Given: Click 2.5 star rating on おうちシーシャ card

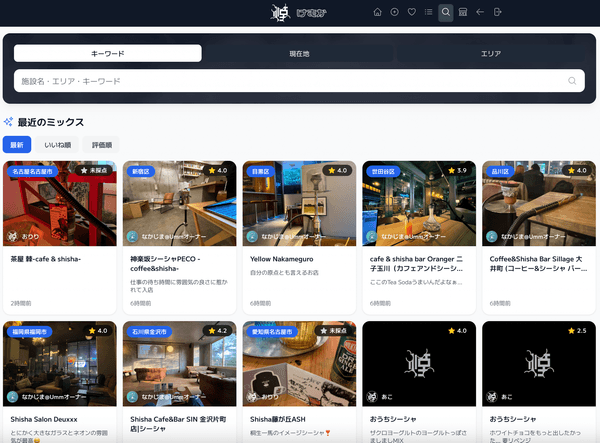Looking at the screenshot, I should [x=577, y=331].
